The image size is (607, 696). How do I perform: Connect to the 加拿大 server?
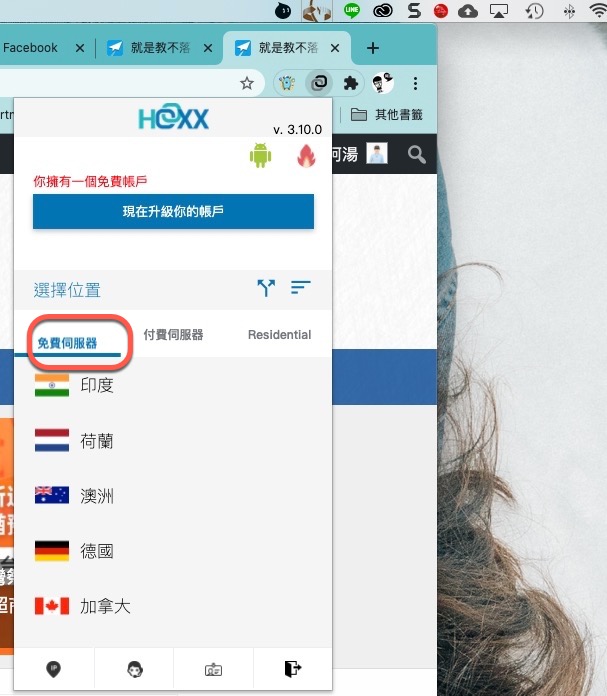pyautogui.click(x=173, y=606)
